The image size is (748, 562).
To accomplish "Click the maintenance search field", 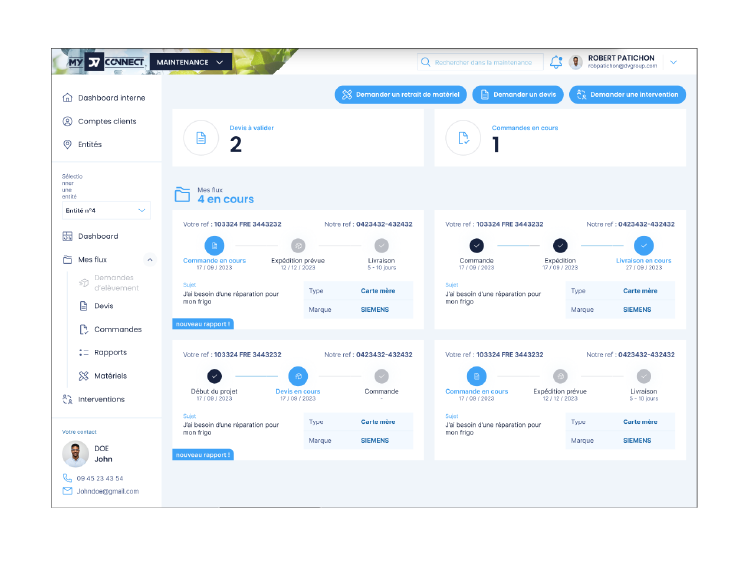I will pyautogui.click(x=481, y=62).
